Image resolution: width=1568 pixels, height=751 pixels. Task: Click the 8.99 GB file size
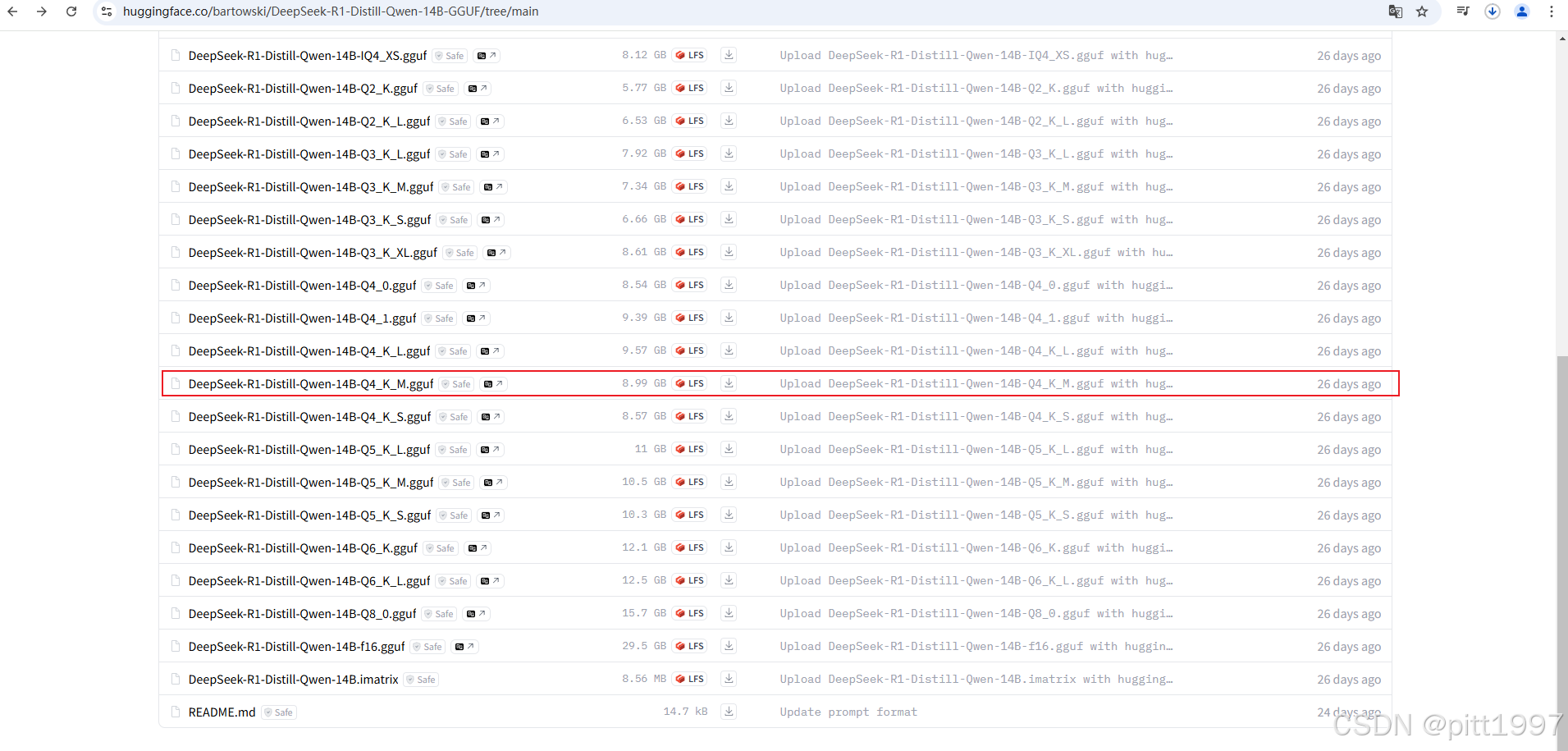point(644,383)
